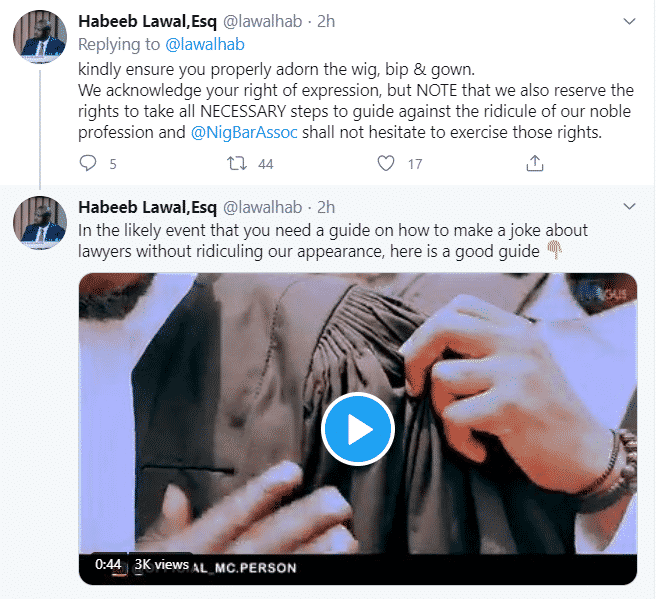This screenshot has height=599, width=659.
Task: Reply to the wig and gown tweet
Action: point(89,163)
